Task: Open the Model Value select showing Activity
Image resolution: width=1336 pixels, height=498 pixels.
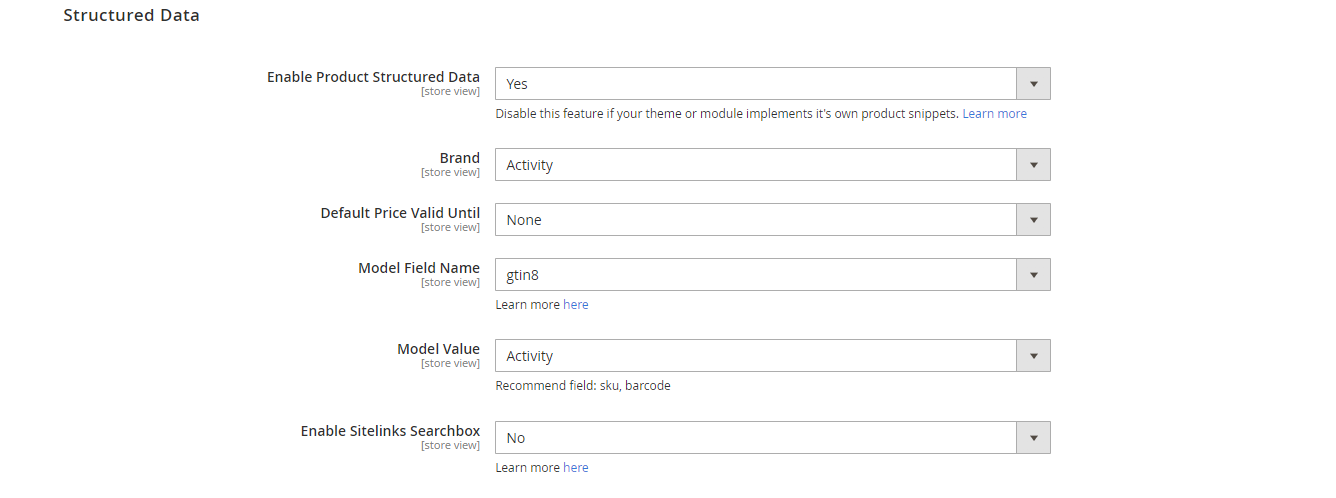Action: [755, 356]
